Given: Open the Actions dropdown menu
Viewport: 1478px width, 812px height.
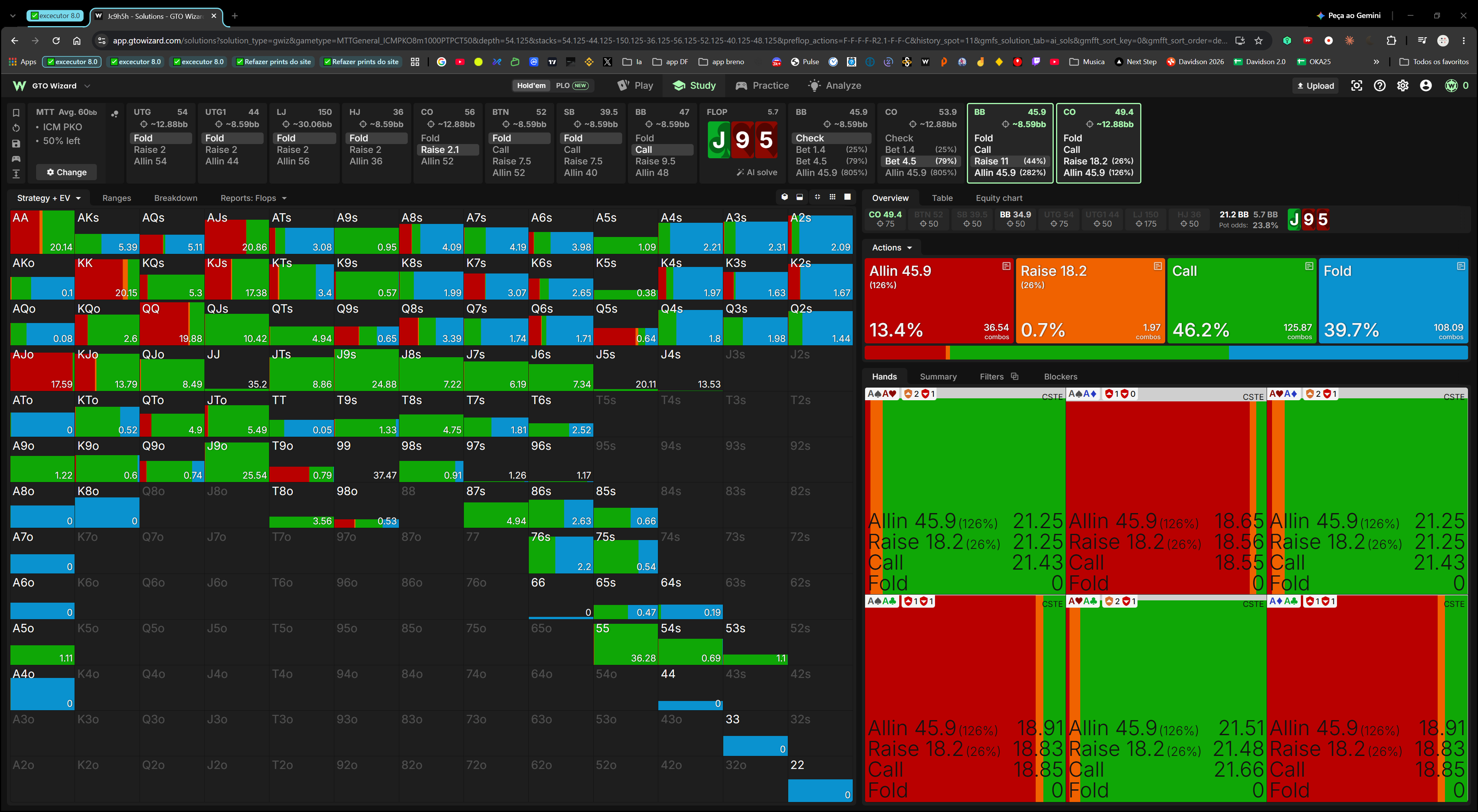Looking at the screenshot, I should click(892, 248).
